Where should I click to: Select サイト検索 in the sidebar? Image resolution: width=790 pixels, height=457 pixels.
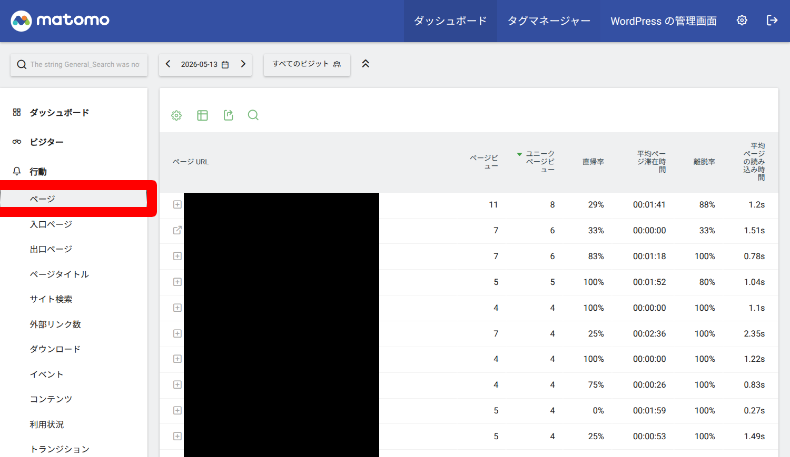point(51,299)
